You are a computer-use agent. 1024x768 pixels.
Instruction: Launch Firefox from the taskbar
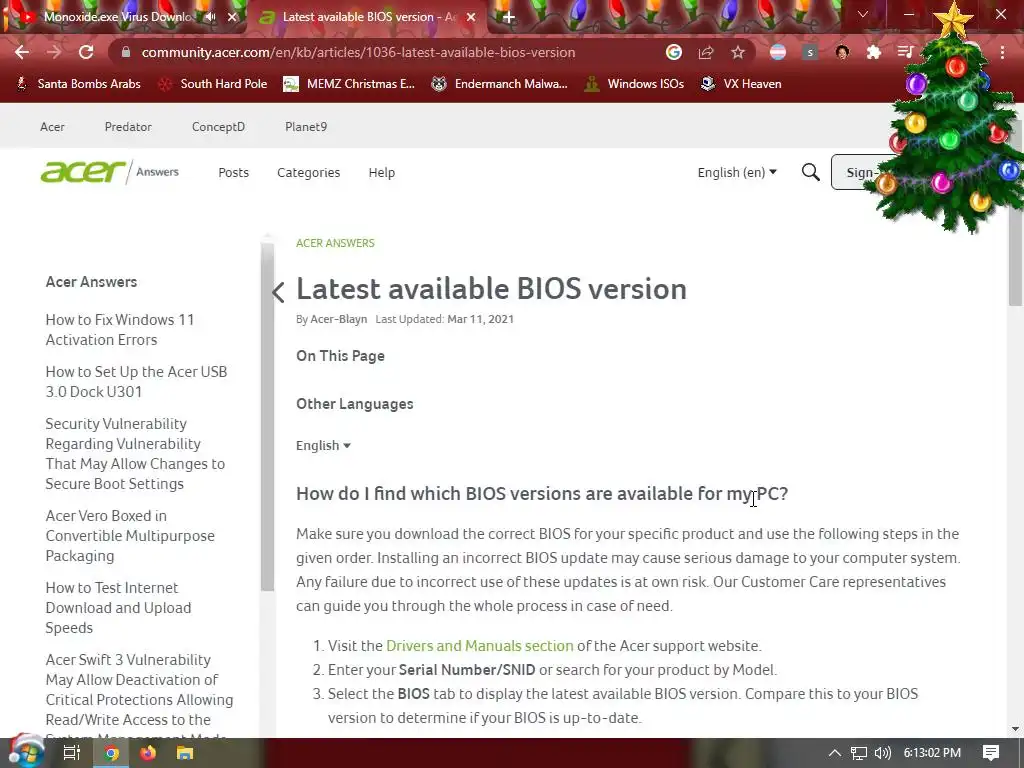pos(148,753)
